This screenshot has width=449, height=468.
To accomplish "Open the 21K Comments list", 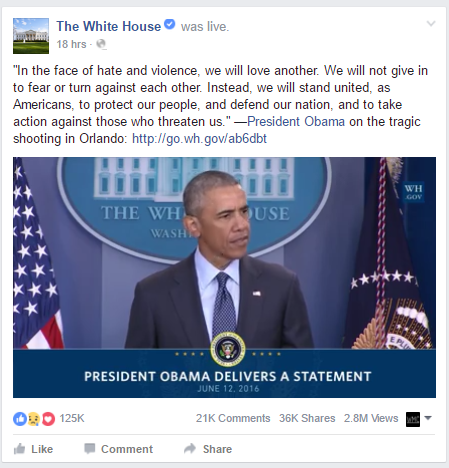I will click(233, 418).
